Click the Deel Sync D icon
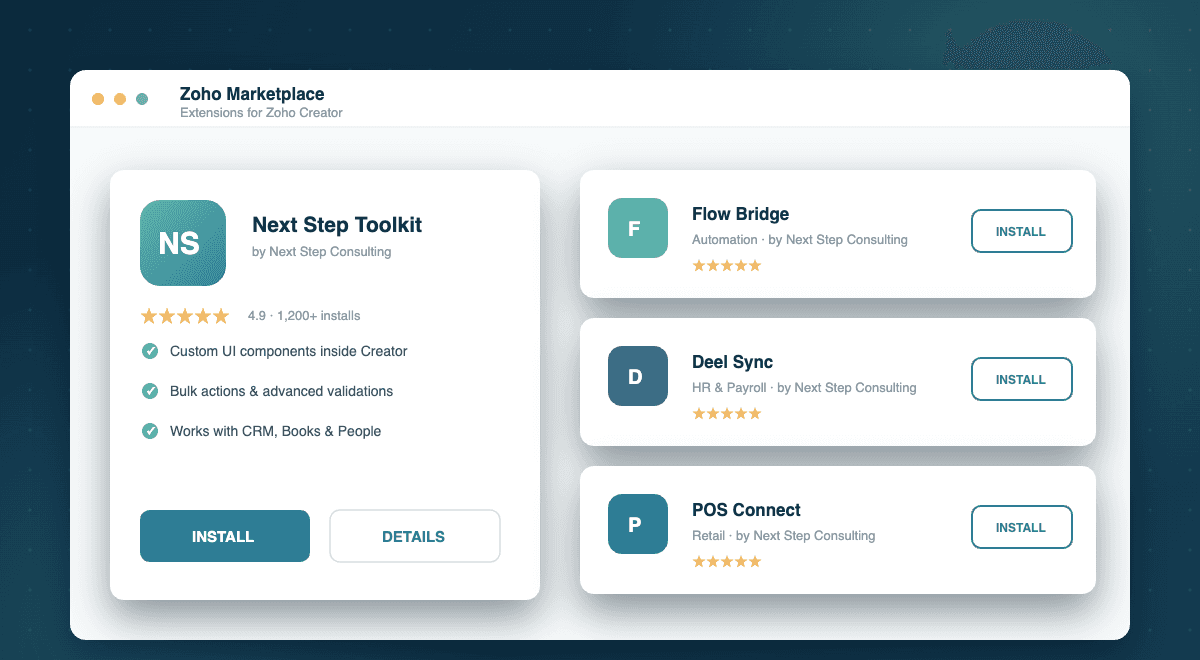 [638, 376]
